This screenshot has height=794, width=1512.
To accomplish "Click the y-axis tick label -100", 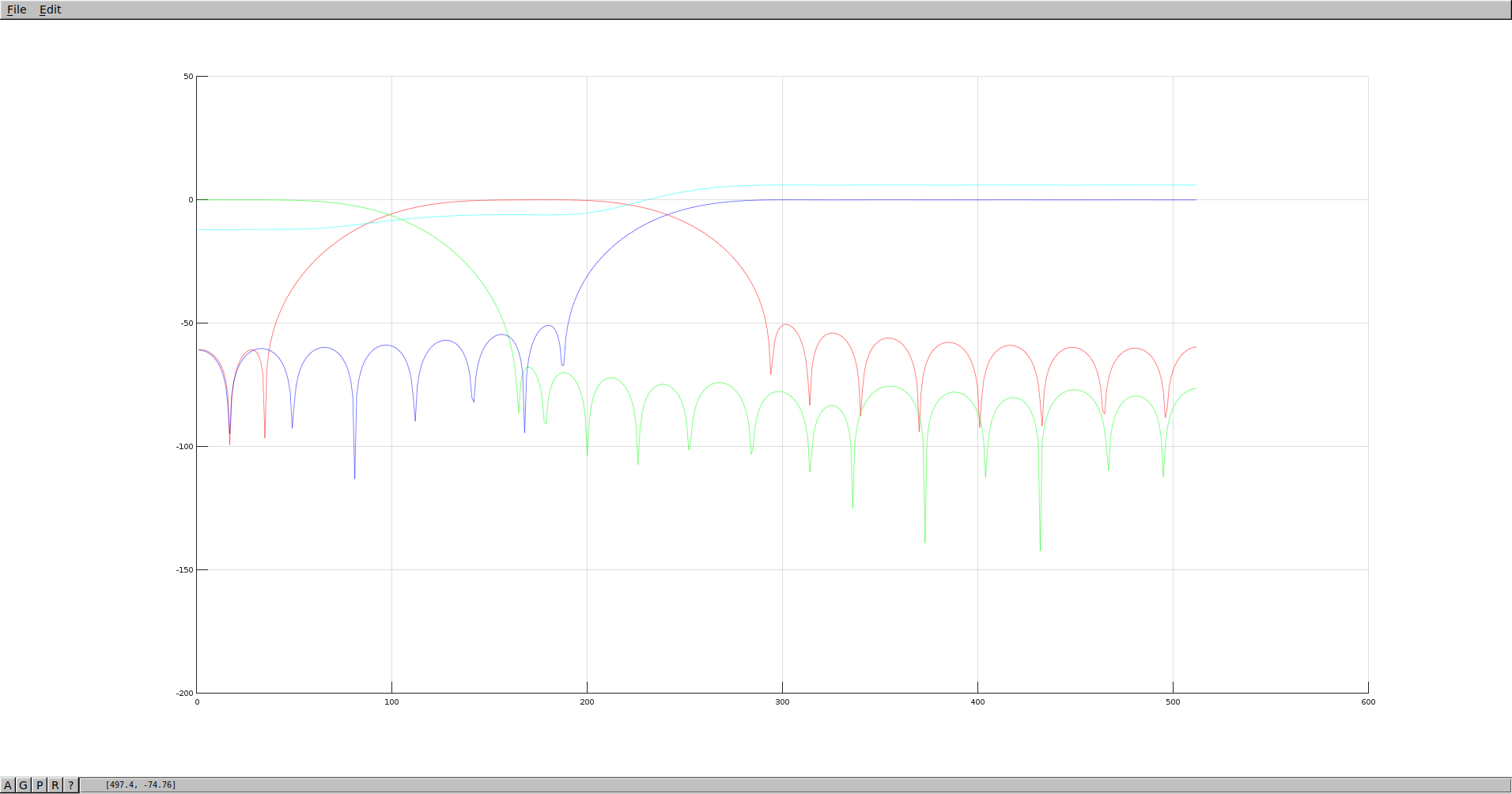I will point(184,447).
